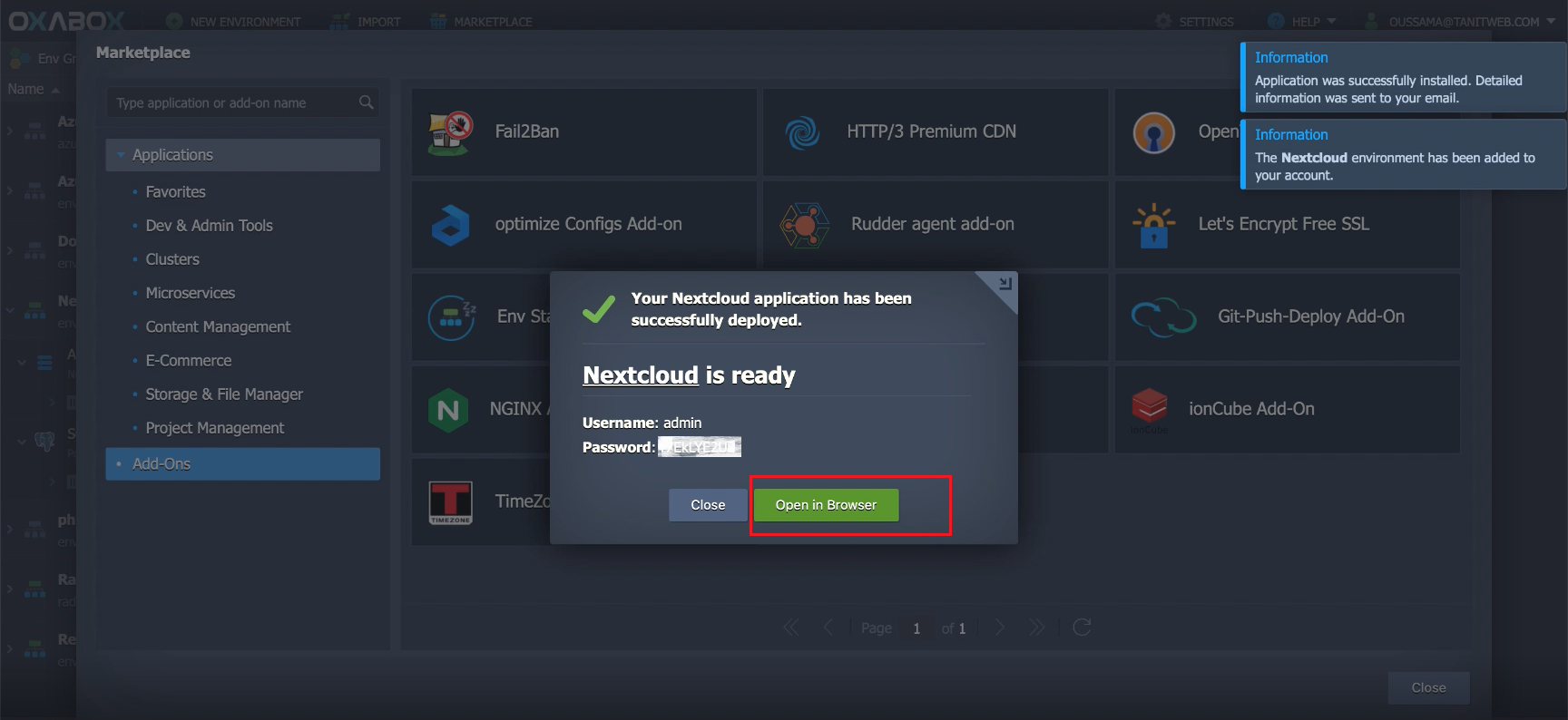1568x720 pixels.
Task: Open Import from top bar
Action: 366,21
